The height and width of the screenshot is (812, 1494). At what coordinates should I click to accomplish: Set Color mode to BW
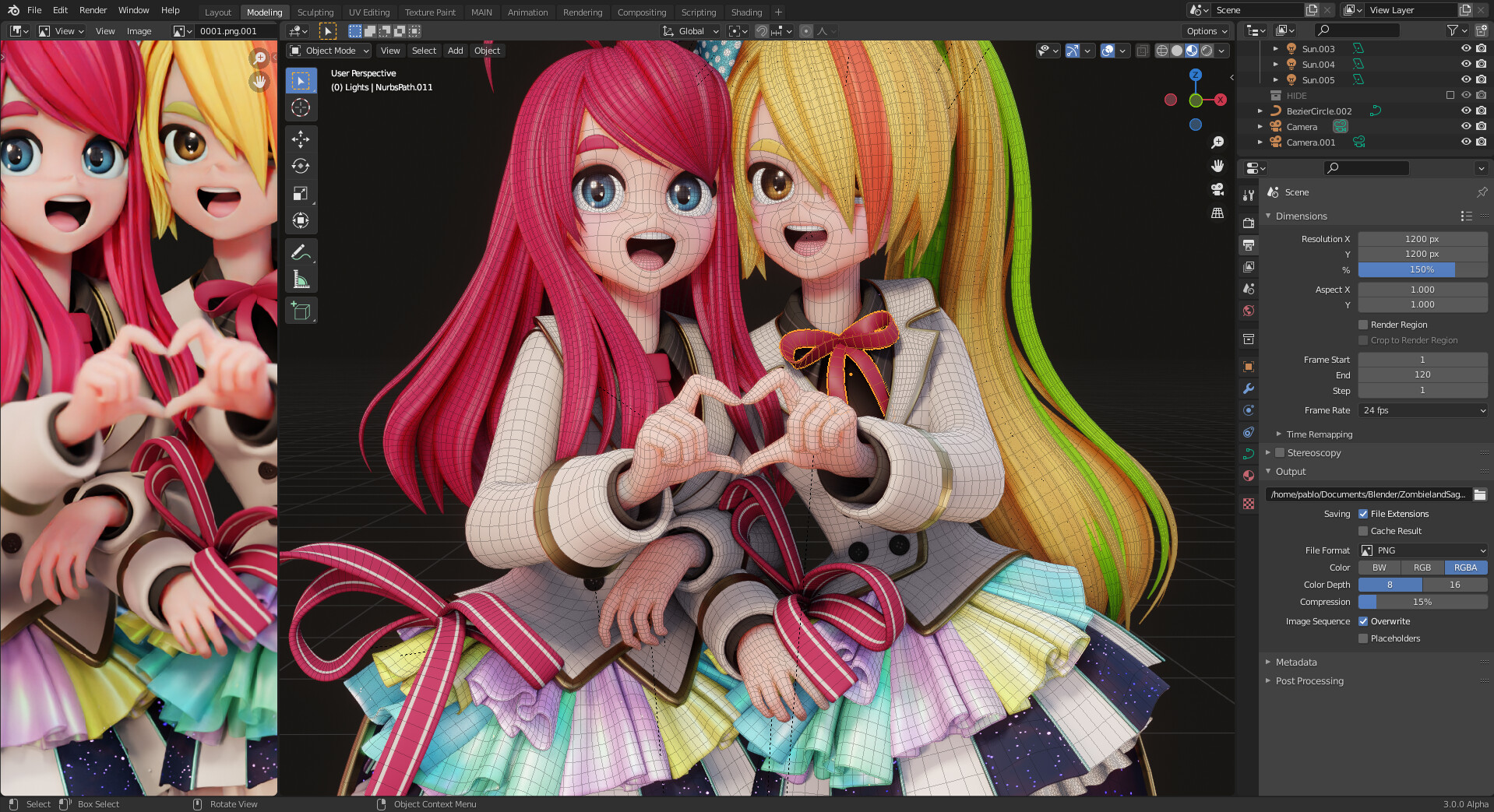click(1379, 568)
